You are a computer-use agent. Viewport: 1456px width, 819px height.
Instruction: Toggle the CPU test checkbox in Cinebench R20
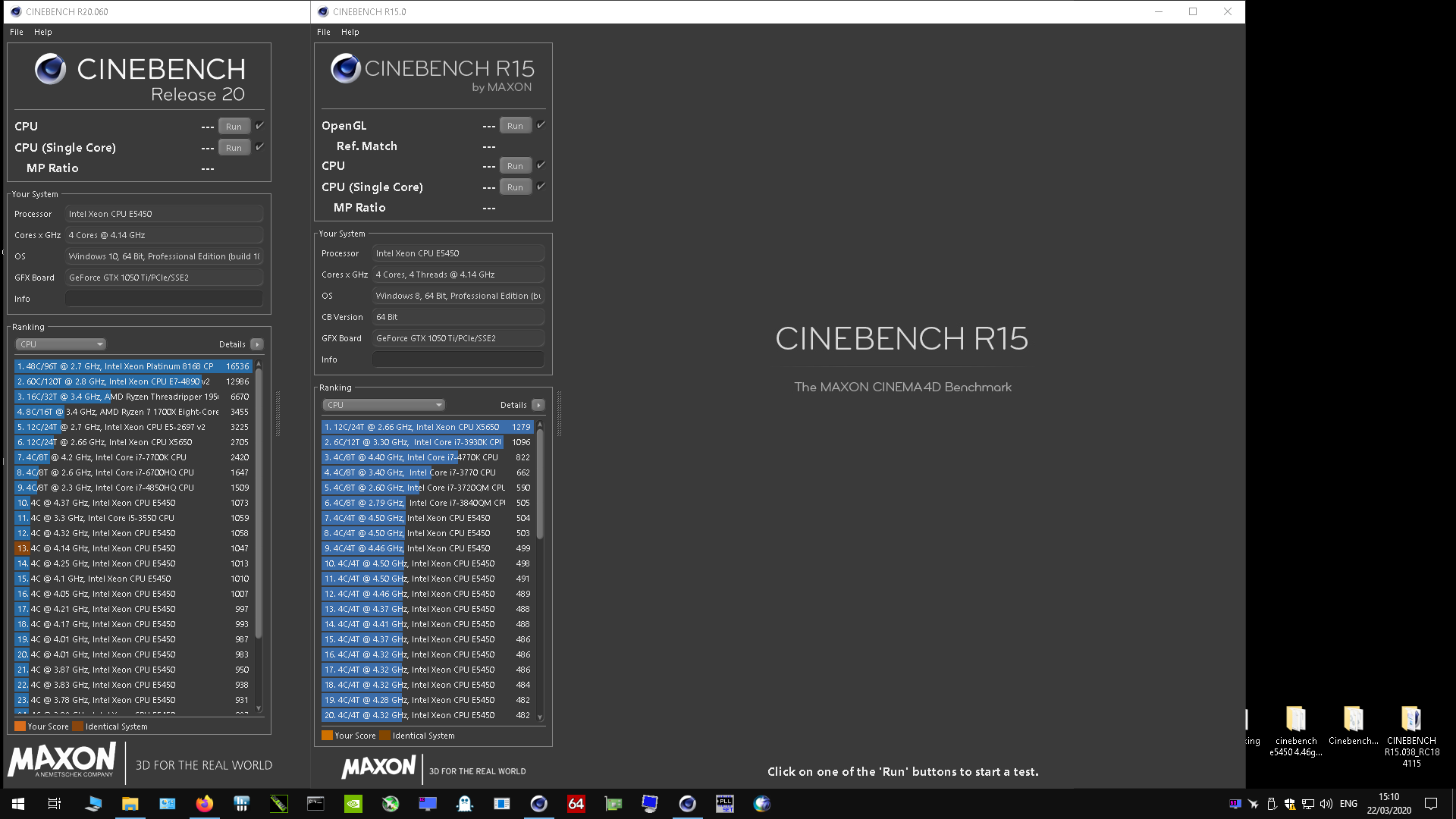259,126
